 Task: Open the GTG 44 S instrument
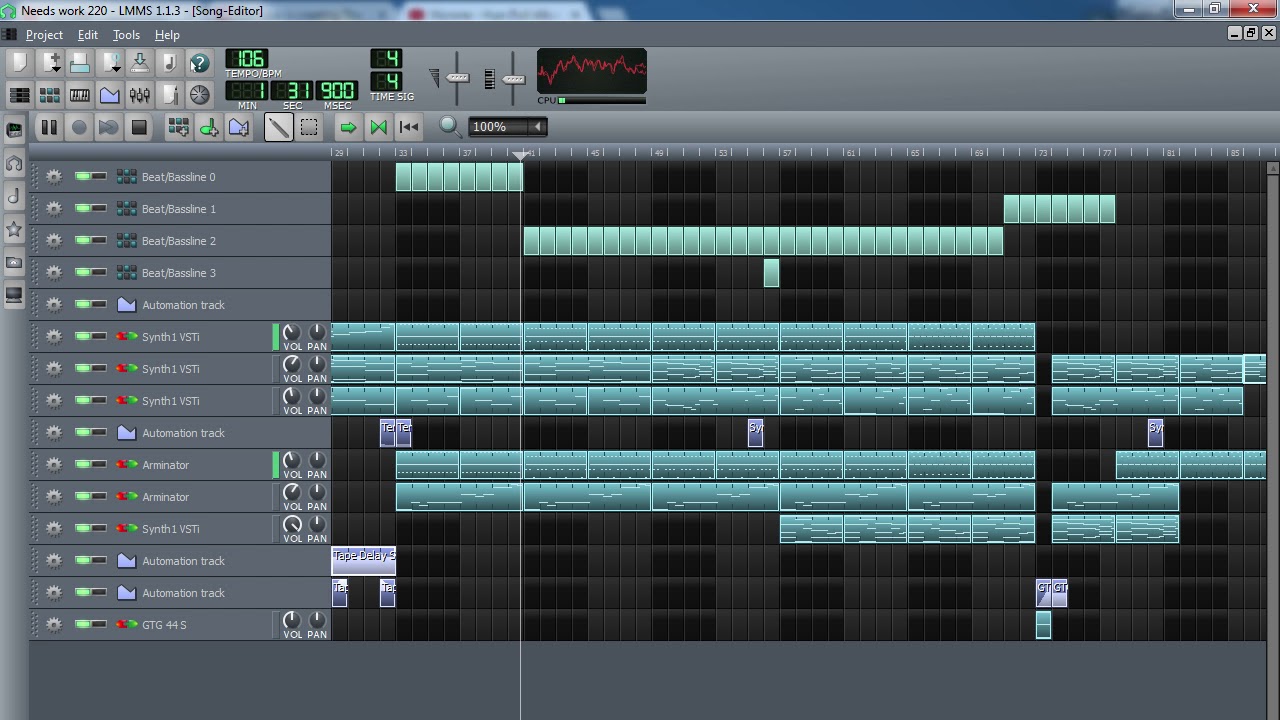[x=164, y=625]
